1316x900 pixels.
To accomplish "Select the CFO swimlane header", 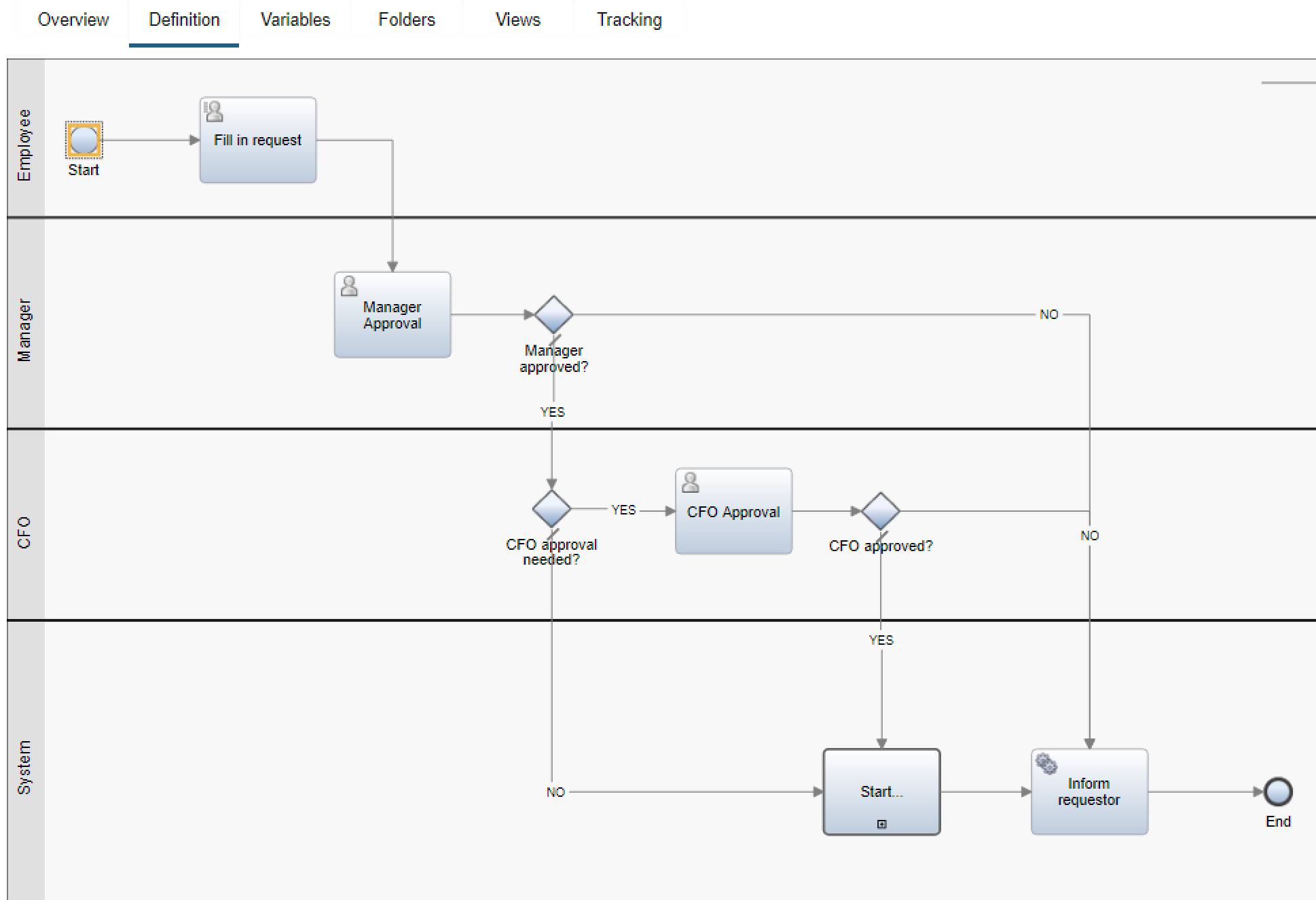I will click(x=25, y=531).
